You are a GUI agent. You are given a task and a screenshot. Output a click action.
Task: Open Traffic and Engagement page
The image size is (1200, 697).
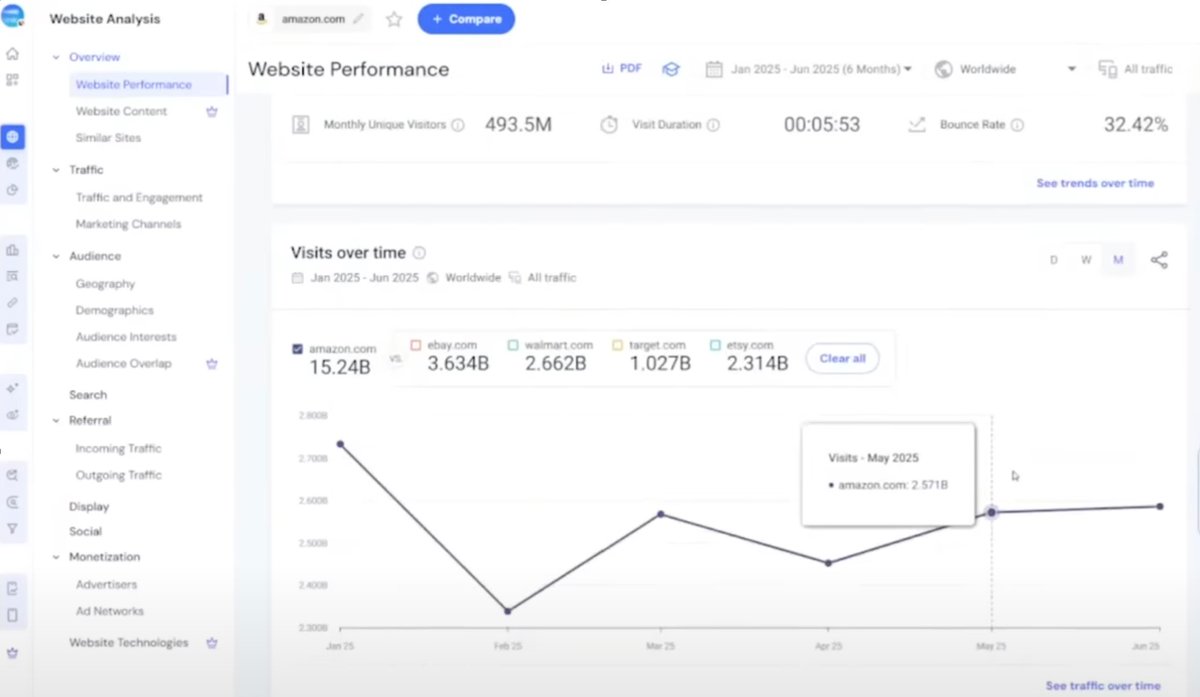139,198
